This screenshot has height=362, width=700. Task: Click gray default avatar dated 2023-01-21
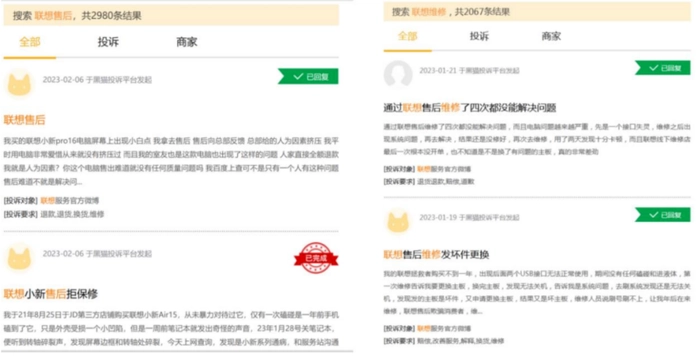[398, 74]
